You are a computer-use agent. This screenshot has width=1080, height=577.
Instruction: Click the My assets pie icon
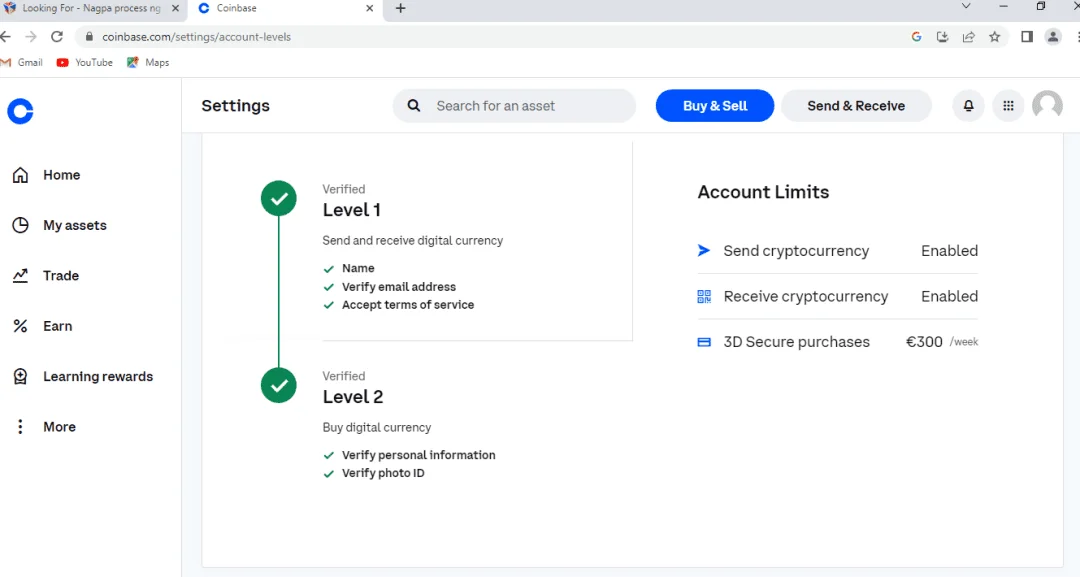pyautogui.click(x=21, y=225)
